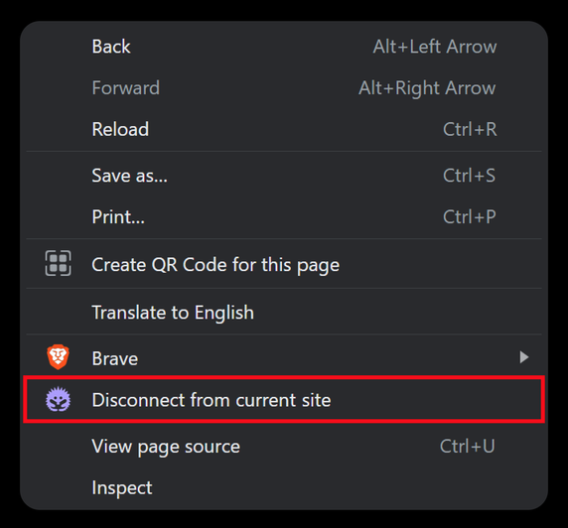This screenshot has height=528, width=568.
Task: Select Disconnect from current site
Action: coord(284,399)
